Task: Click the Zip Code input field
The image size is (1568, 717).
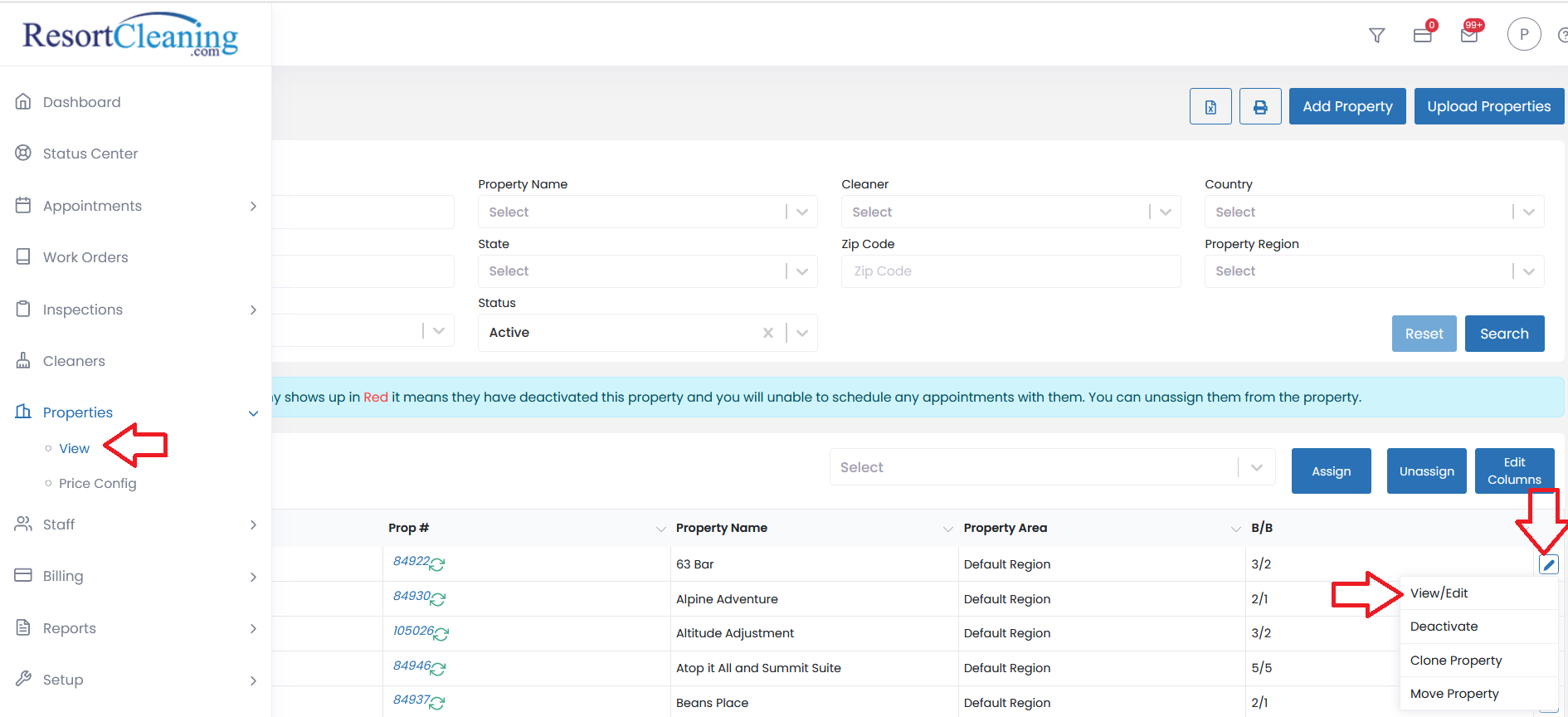Action: [x=1010, y=271]
